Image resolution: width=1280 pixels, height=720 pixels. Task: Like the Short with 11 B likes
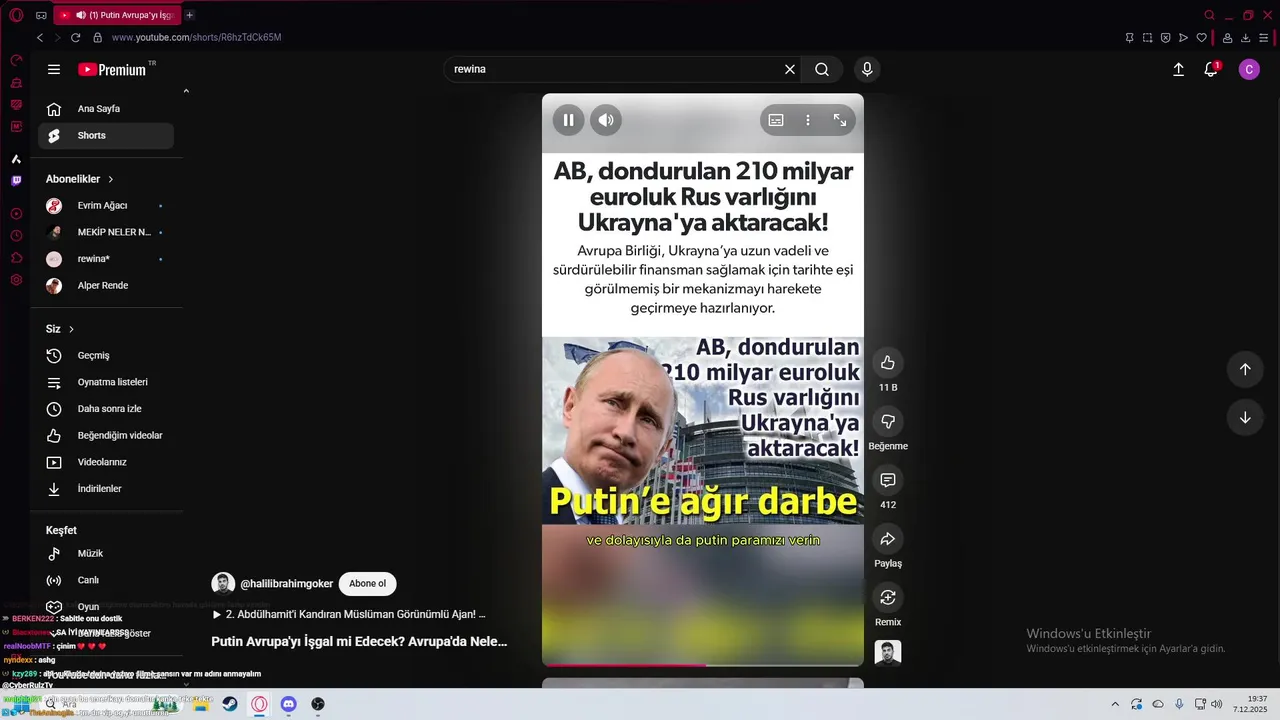(888, 362)
